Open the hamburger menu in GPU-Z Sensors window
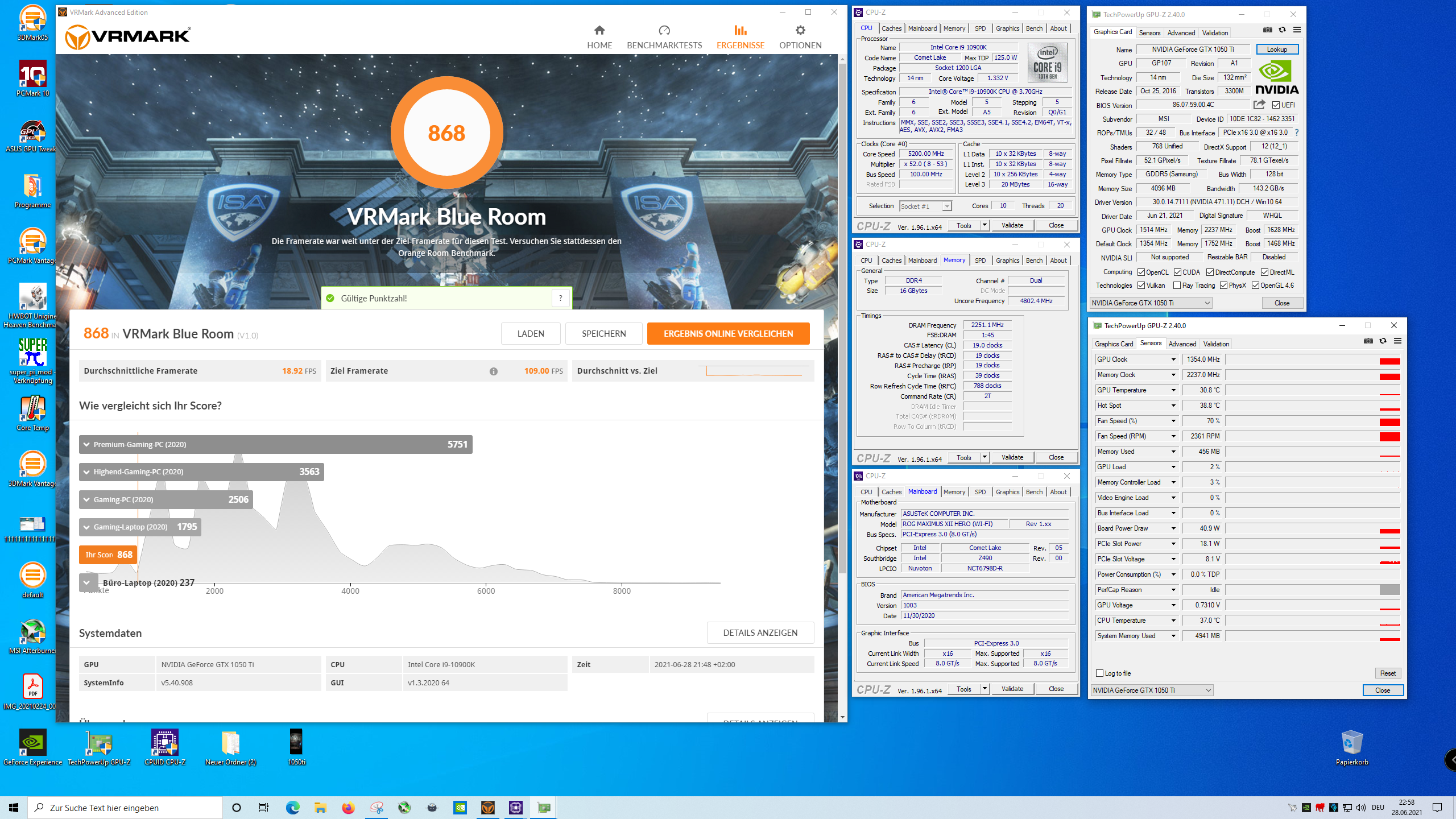 [1397, 341]
